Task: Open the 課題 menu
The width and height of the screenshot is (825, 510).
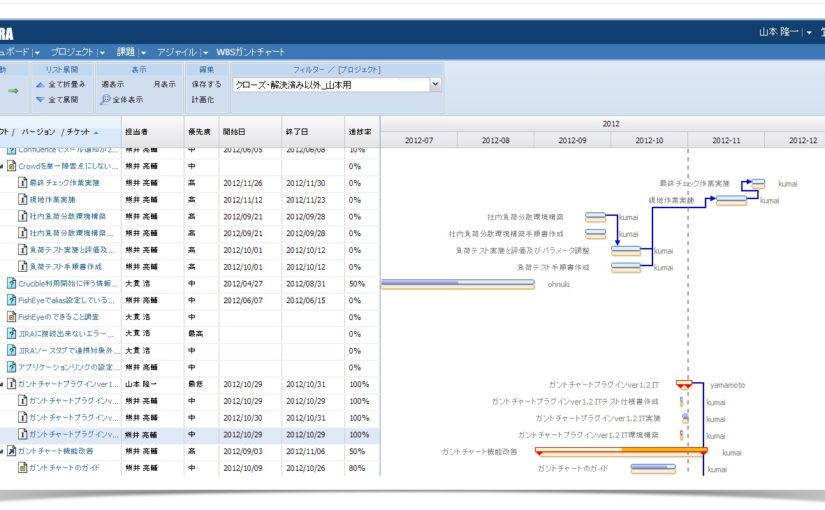Action: [x=126, y=52]
